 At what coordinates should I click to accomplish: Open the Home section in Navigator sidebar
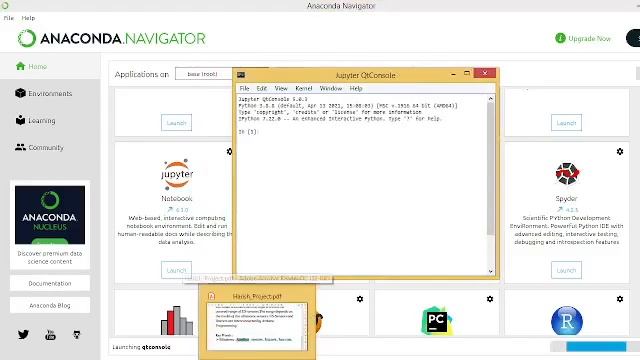[31, 66]
